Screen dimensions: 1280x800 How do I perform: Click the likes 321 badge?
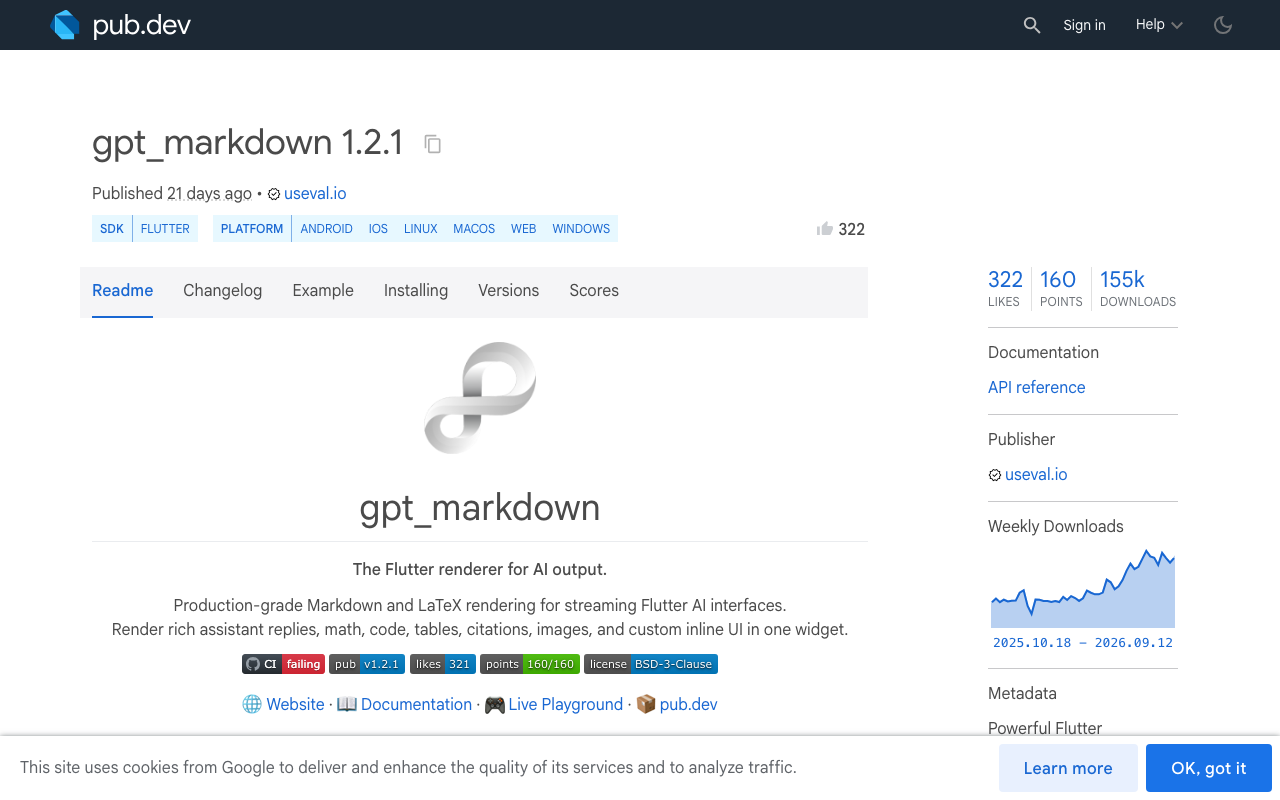(443, 664)
